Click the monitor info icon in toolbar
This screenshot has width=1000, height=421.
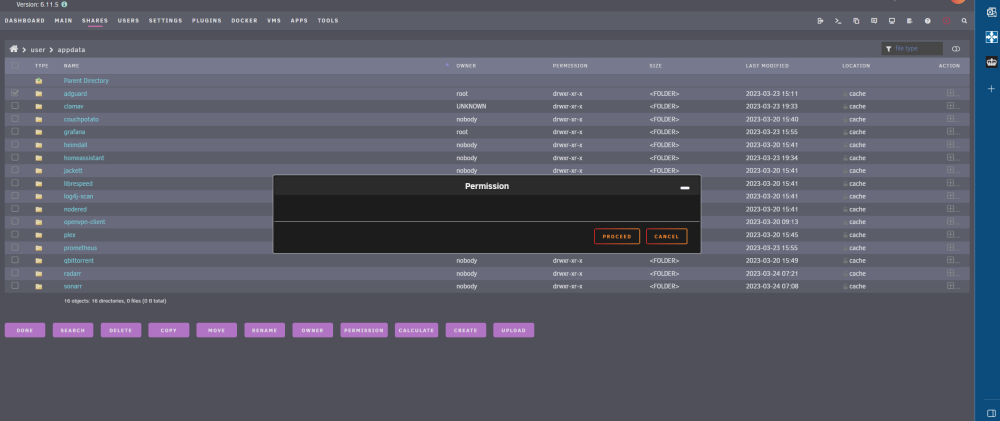892,21
